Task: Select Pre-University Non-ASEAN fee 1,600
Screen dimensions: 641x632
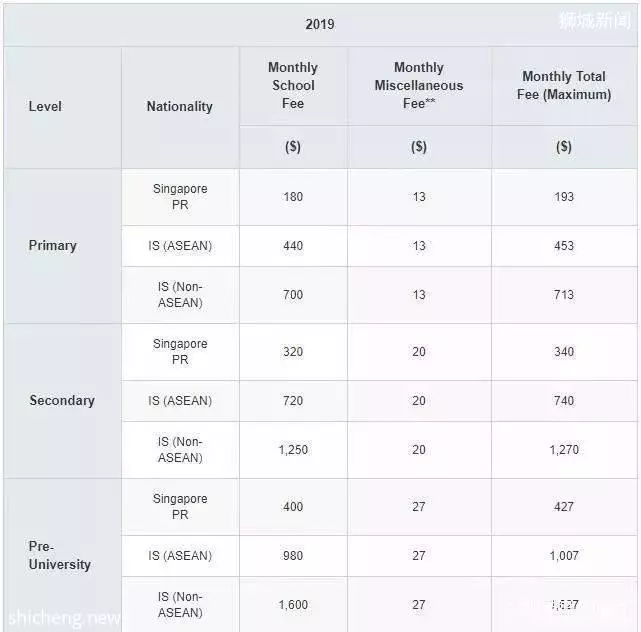Action: [x=293, y=605]
